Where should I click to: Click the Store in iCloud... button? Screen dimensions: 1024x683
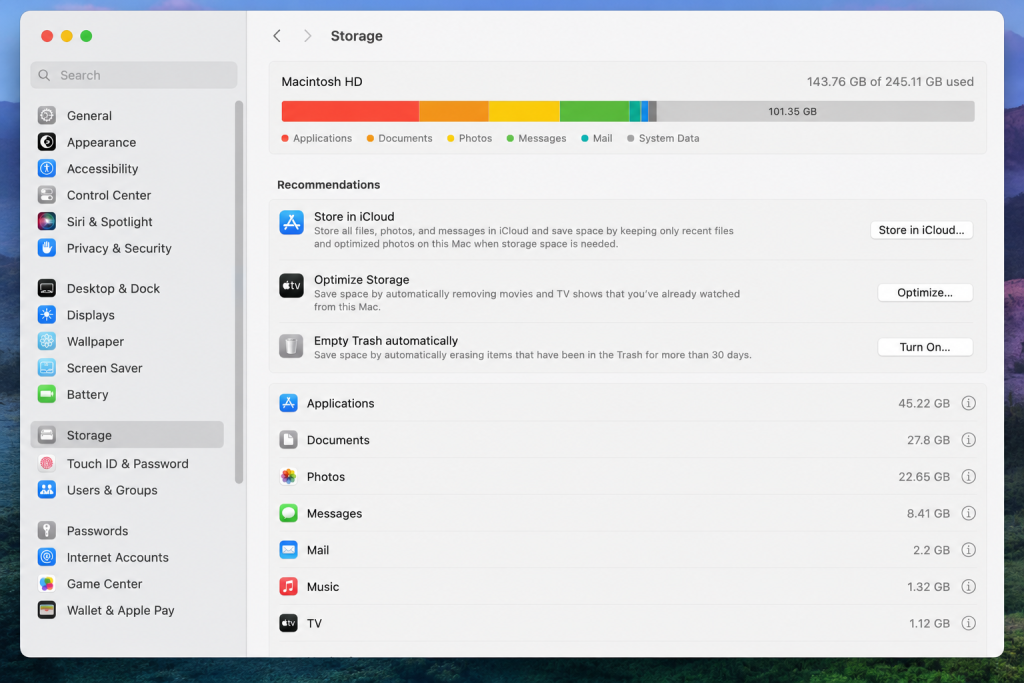[921, 230]
